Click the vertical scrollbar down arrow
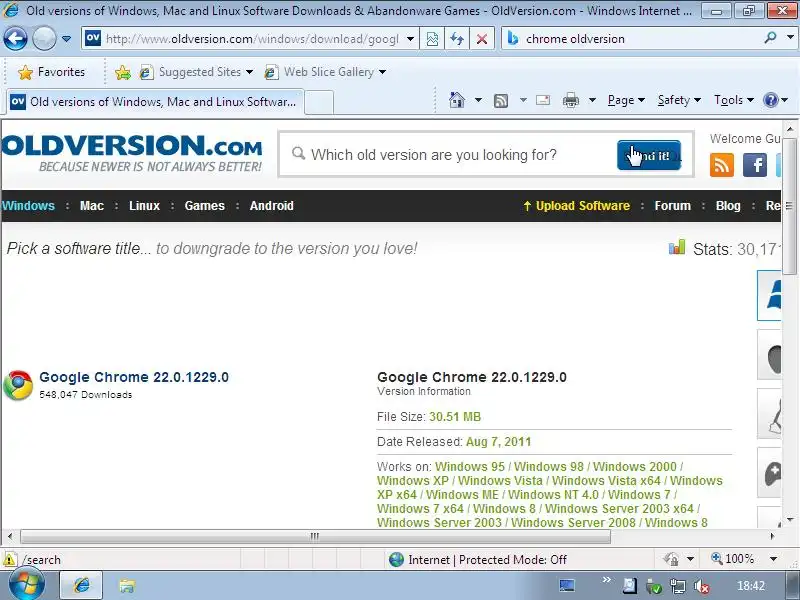Screen dimensions: 800x600 790,520
